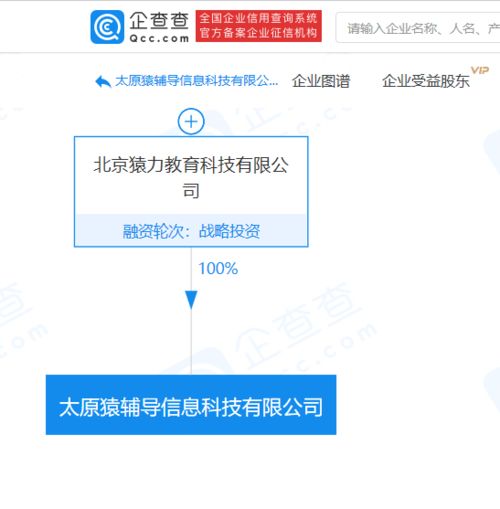The image size is (500, 509).
Task: Select the 北京猿力教育科技有限公司 node
Action: pyautogui.click(x=191, y=192)
